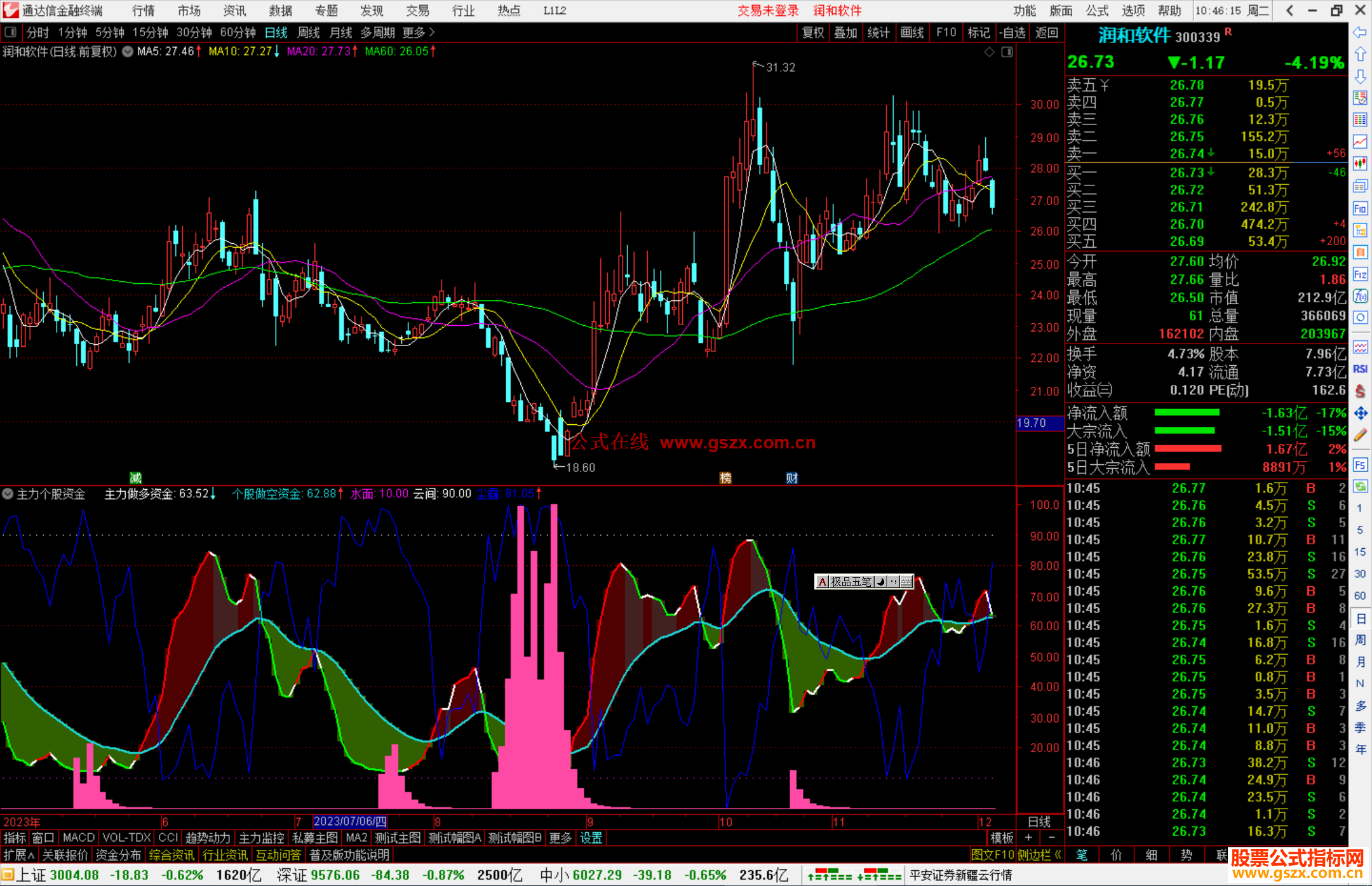
Task: Click the 复权 button
Action: tap(813, 32)
